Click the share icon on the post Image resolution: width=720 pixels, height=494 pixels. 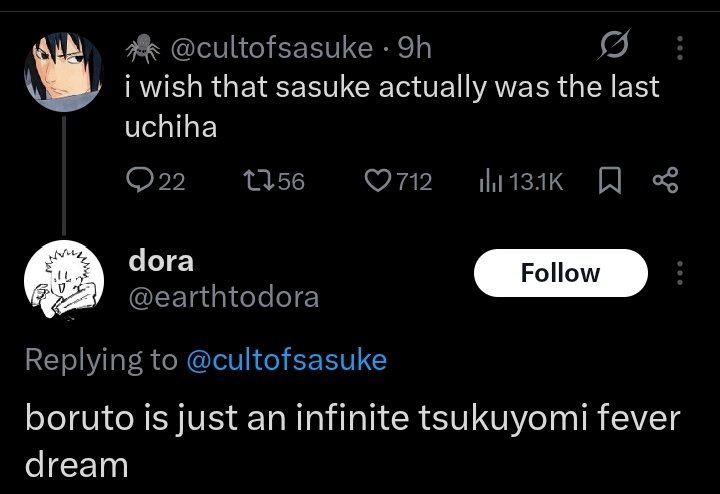665,181
